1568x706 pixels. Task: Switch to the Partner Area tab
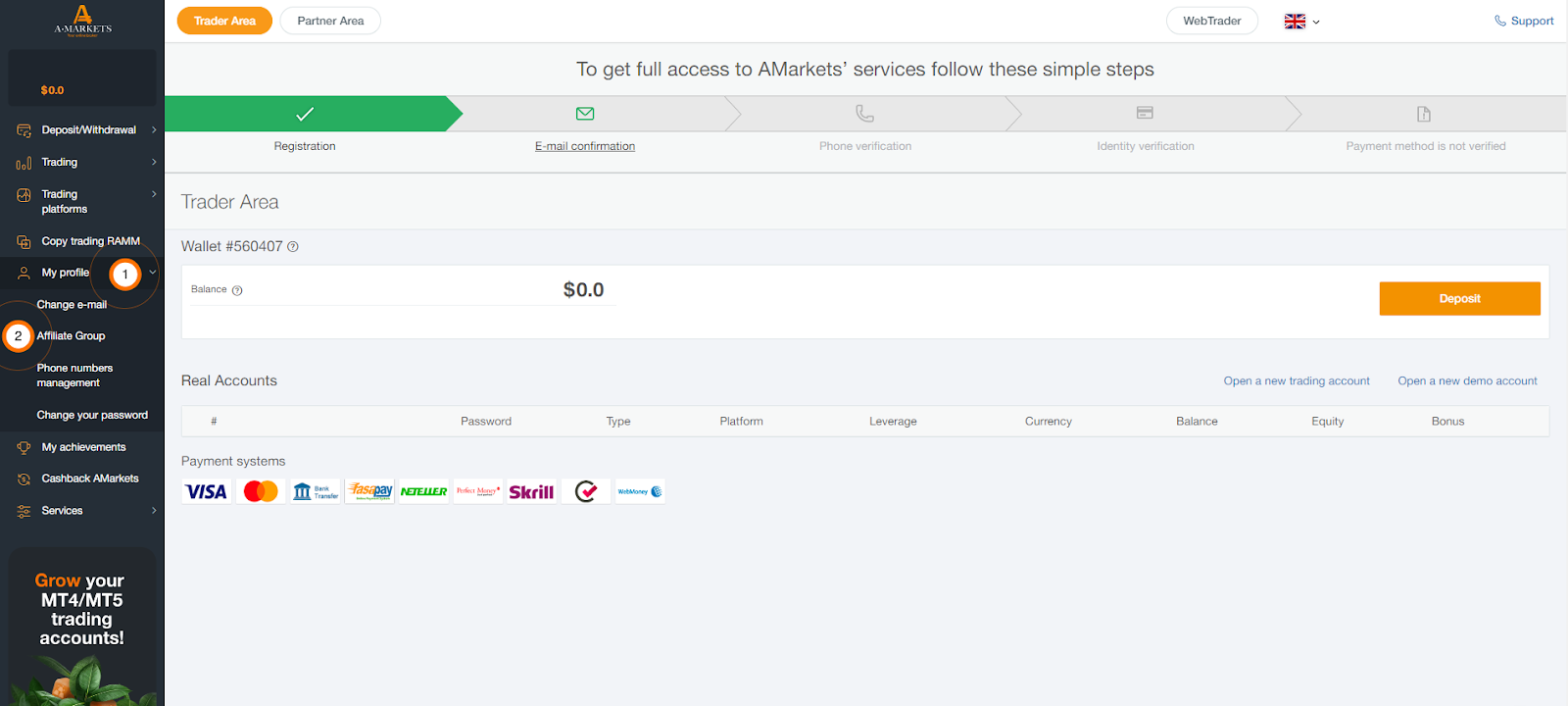pos(330,21)
